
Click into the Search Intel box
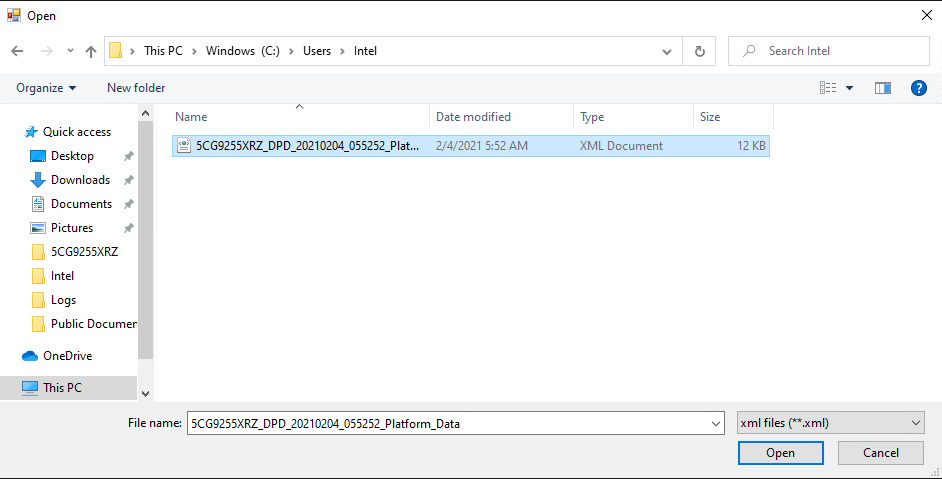click(828, 51)
